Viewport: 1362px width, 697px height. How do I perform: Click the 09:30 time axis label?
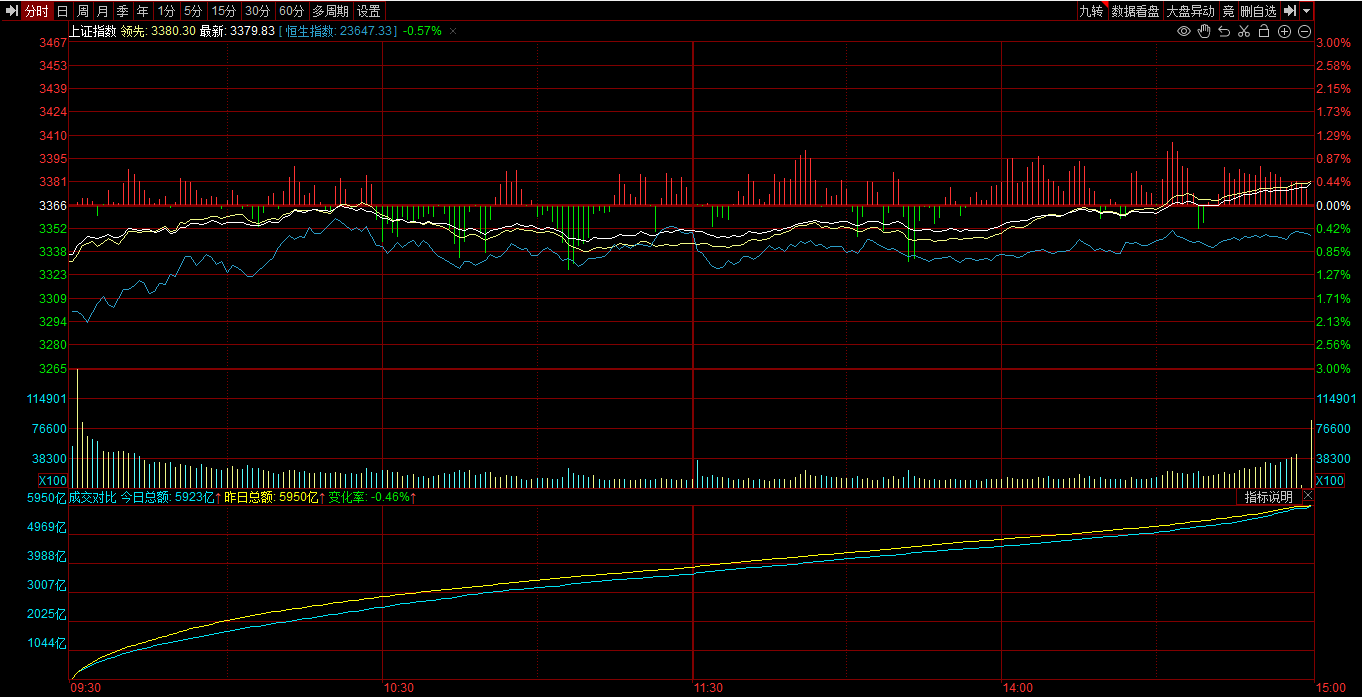[x=86, y=688]
